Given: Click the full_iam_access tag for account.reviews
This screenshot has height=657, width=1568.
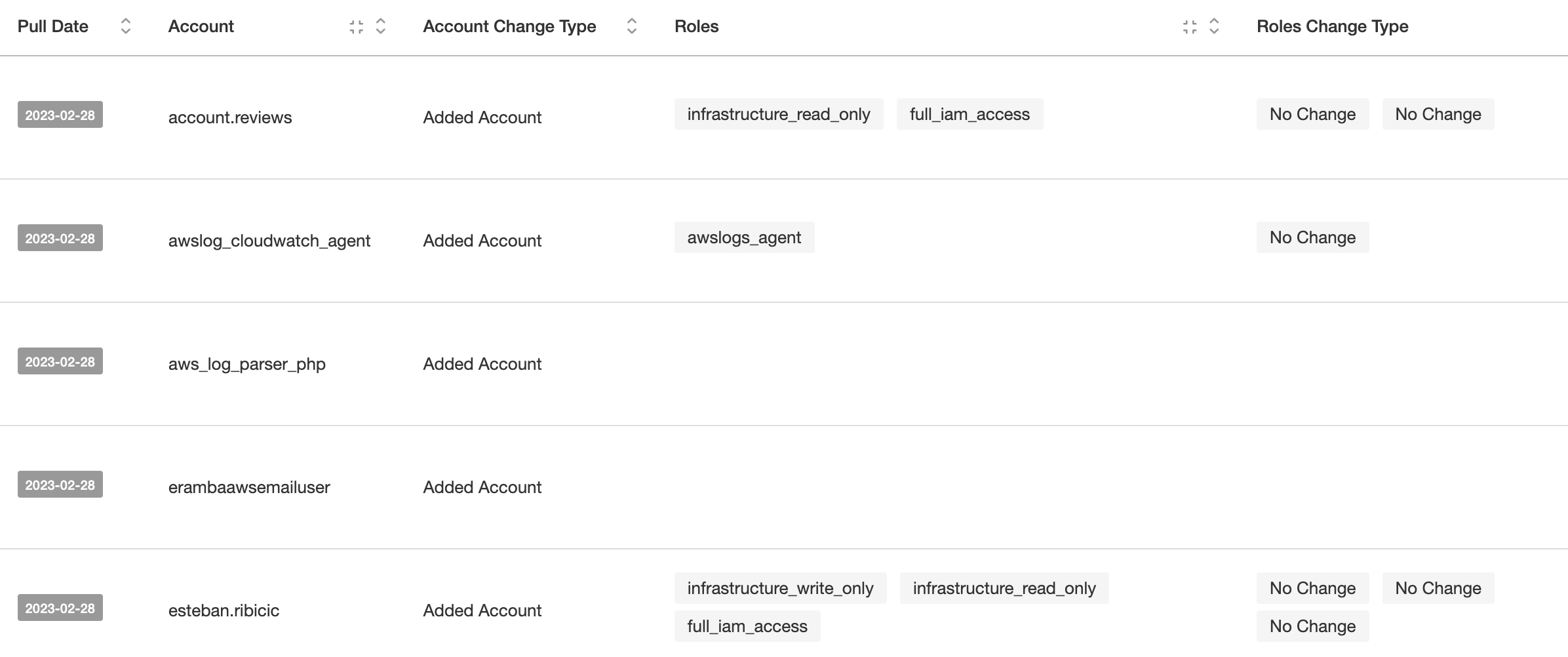Looking at the screenshot, I should point(970,114).
